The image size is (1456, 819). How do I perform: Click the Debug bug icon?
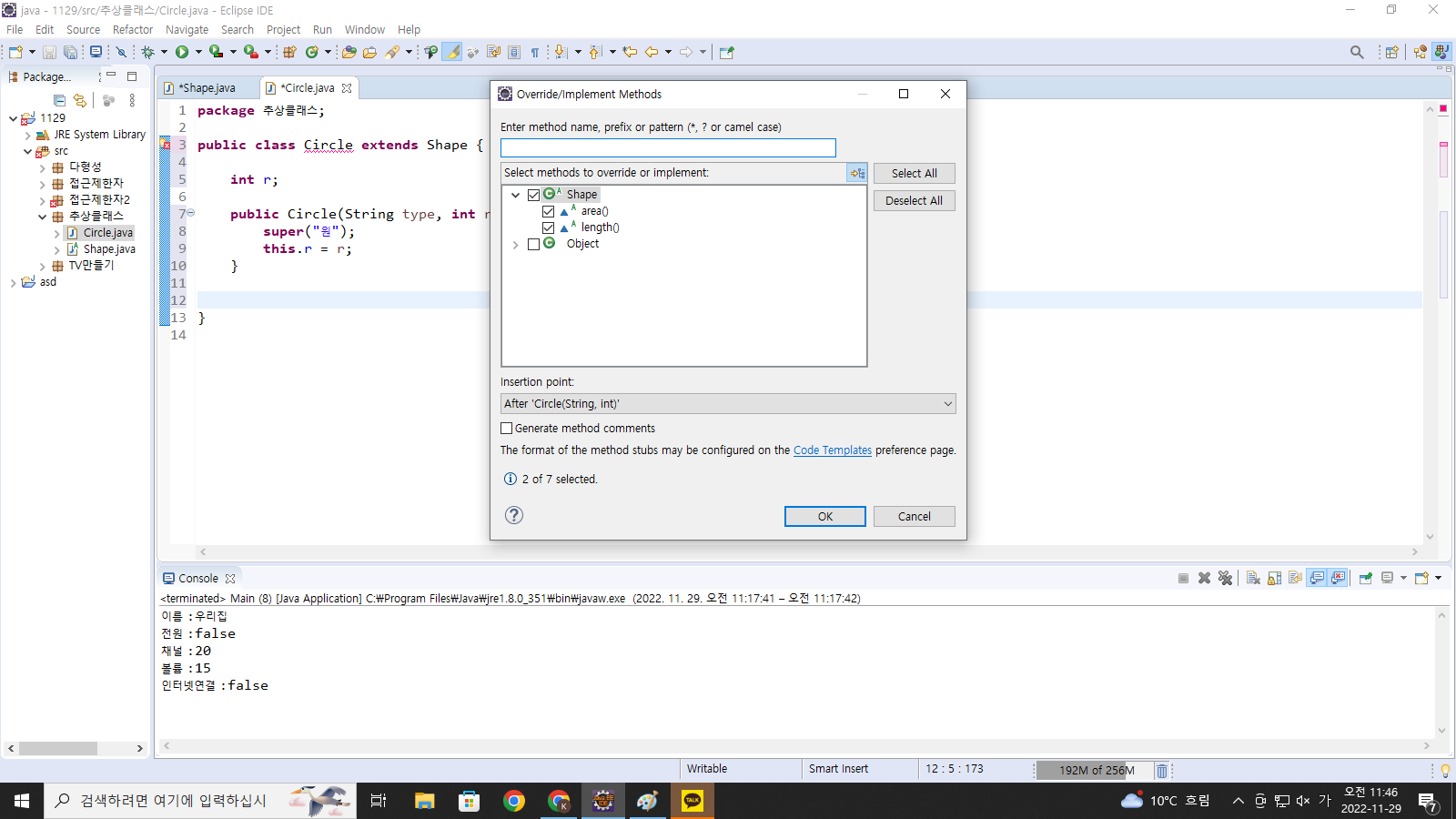(x=147, y=52)
